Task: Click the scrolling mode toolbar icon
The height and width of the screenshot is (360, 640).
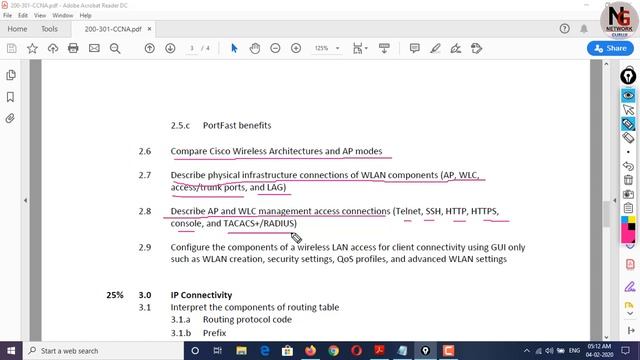Action: tap(384, 49)
